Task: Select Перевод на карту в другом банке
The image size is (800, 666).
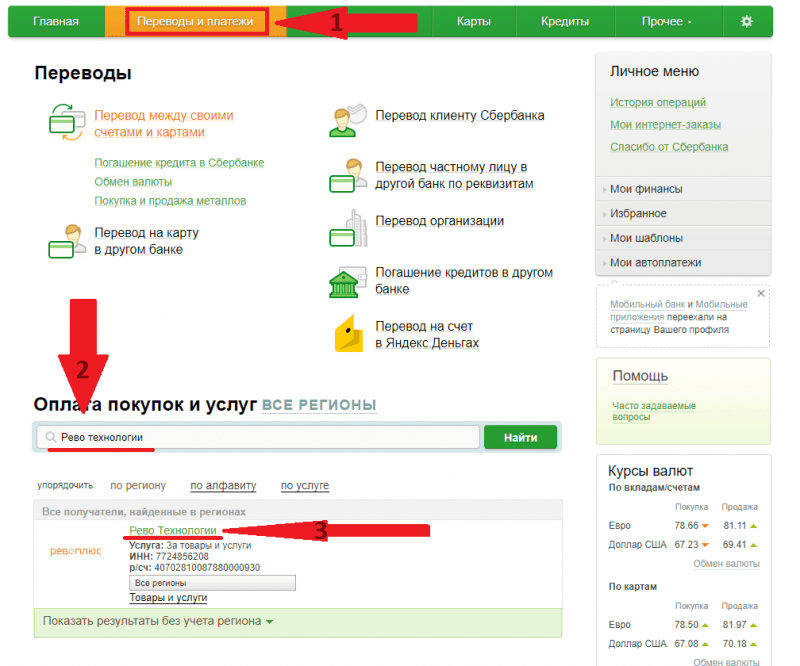Action: click(x=146, y=241)
